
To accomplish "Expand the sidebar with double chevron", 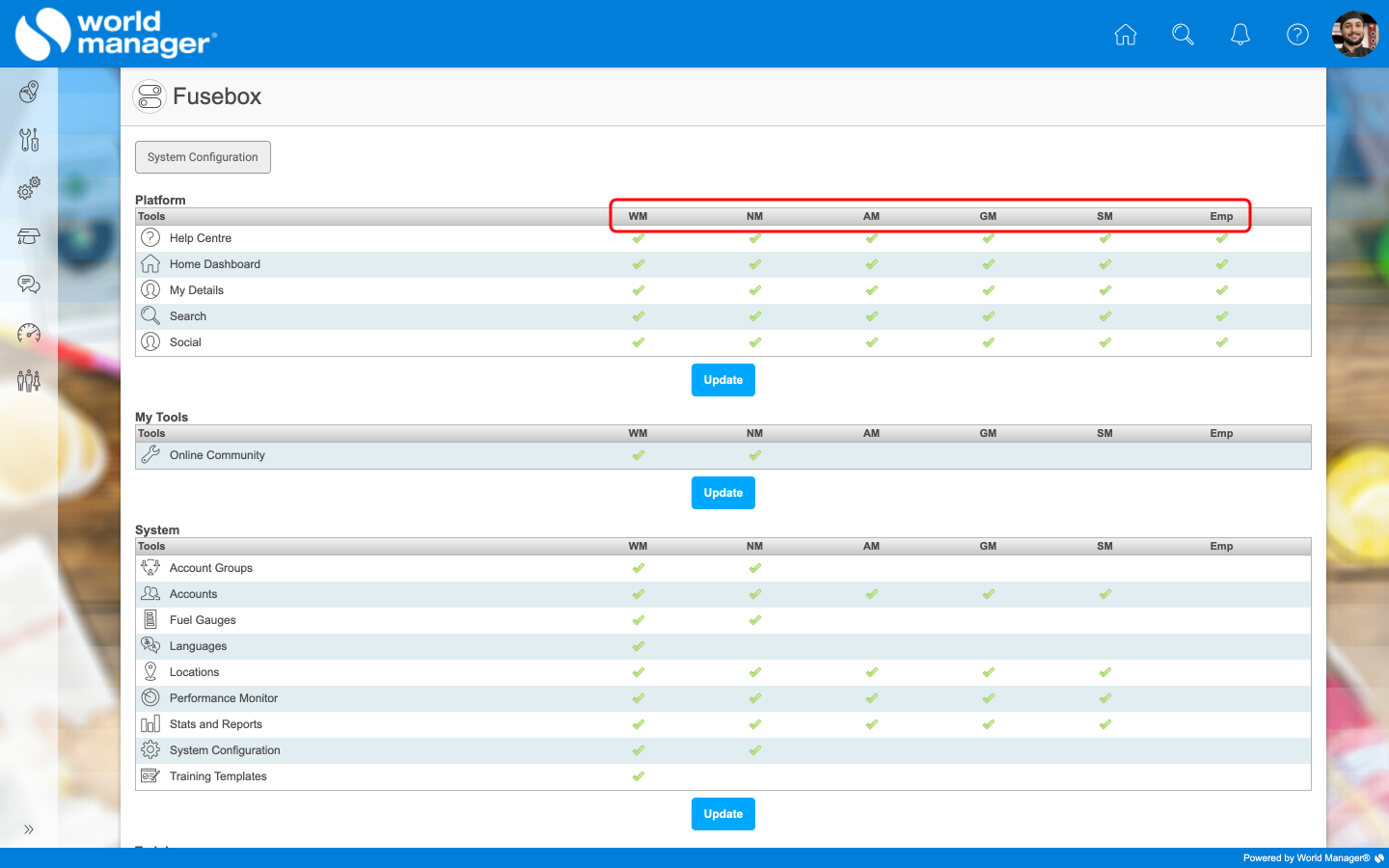I will click(x=29, y=829).
